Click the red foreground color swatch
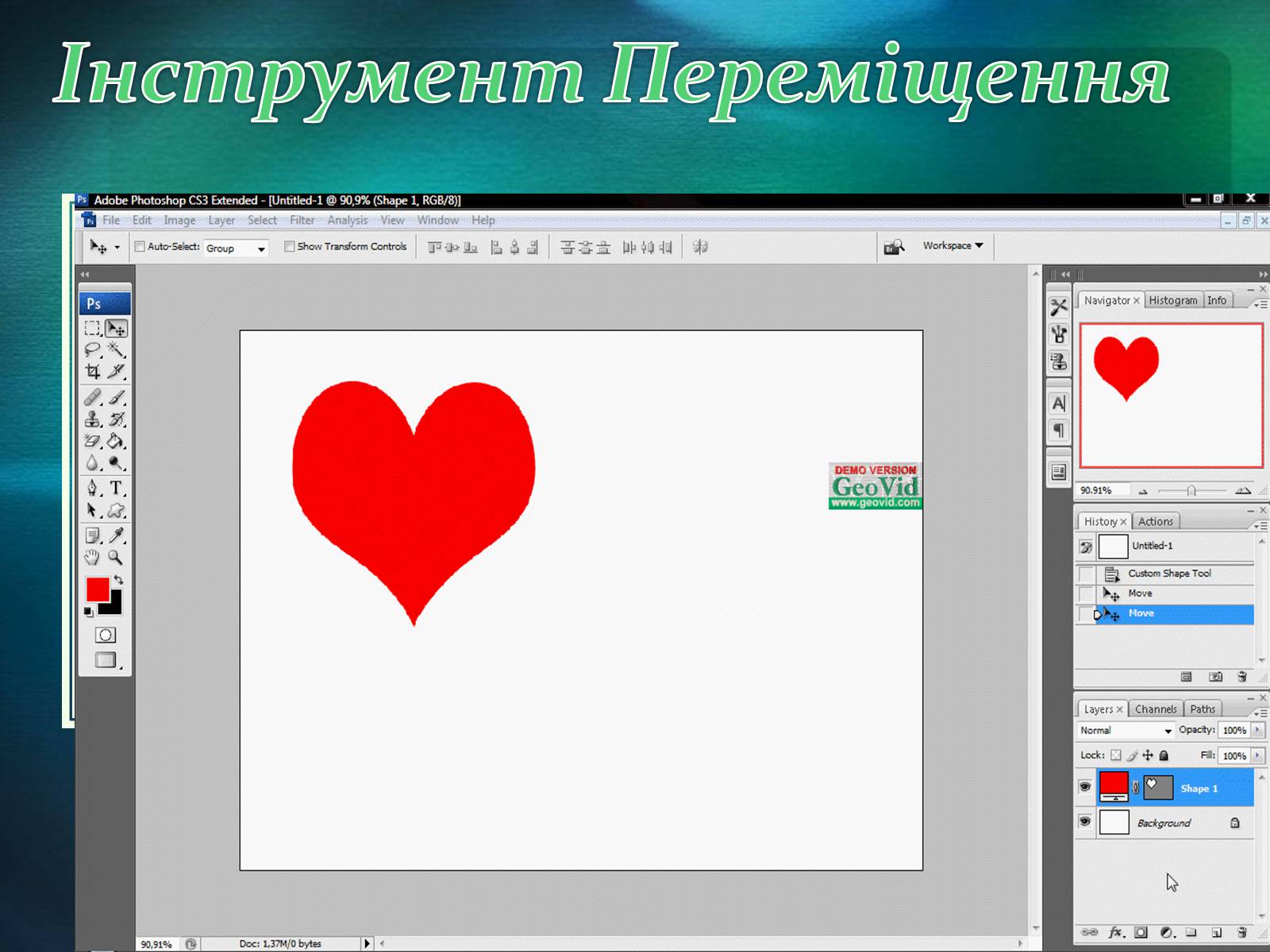The image size is (1270, 952). 97,589
